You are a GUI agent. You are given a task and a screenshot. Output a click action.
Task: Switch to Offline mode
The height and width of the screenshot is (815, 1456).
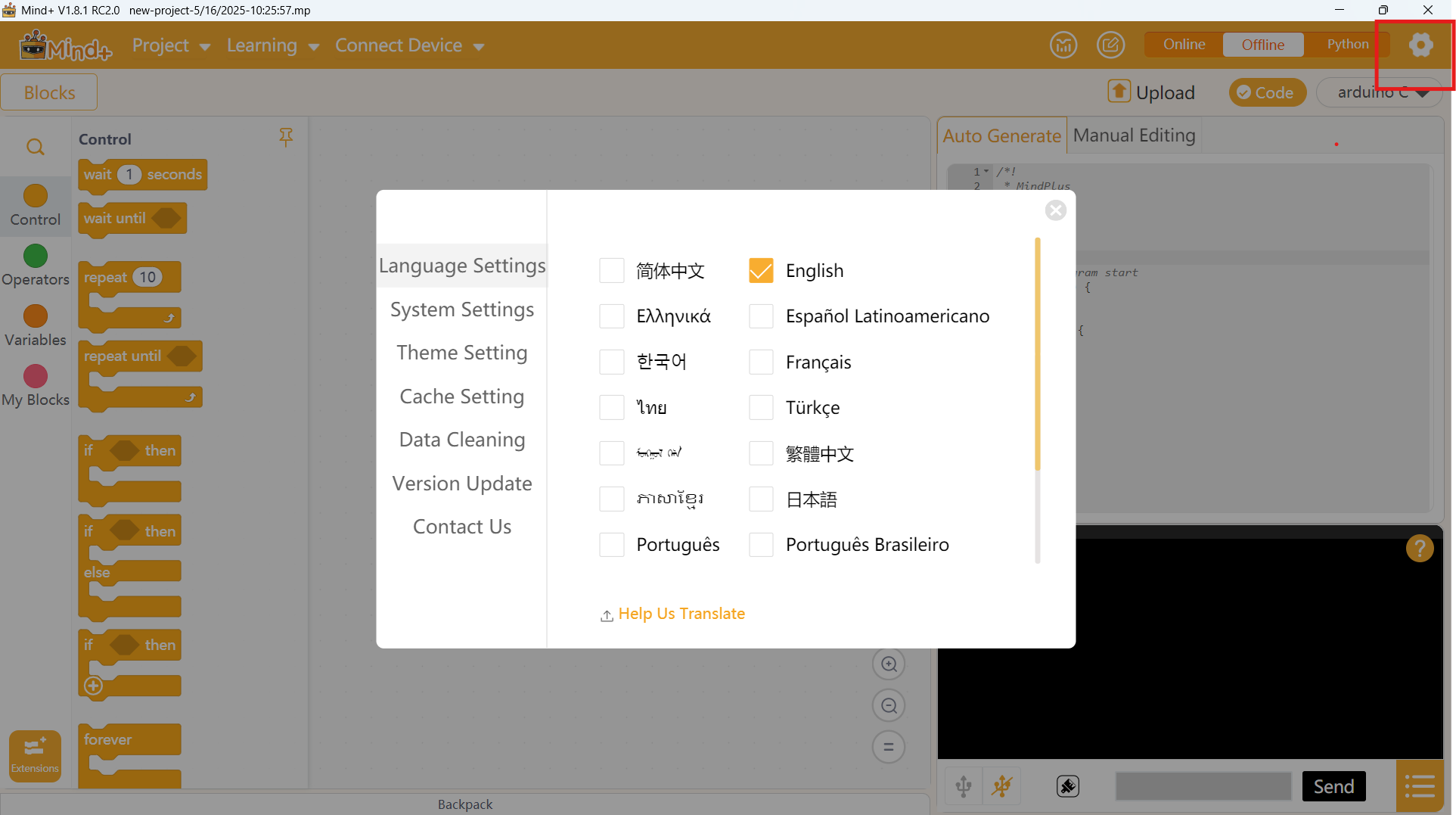click(1262, 45)
